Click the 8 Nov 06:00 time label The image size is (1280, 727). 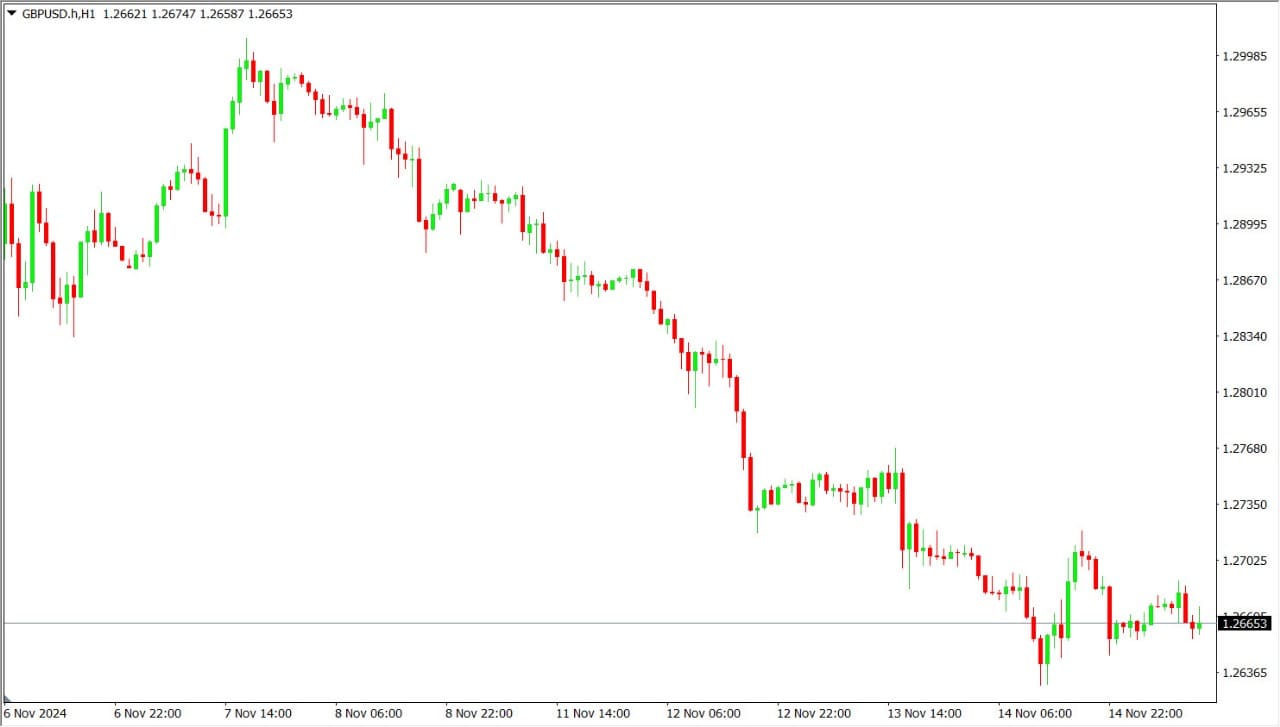click(x=369, y=714)
